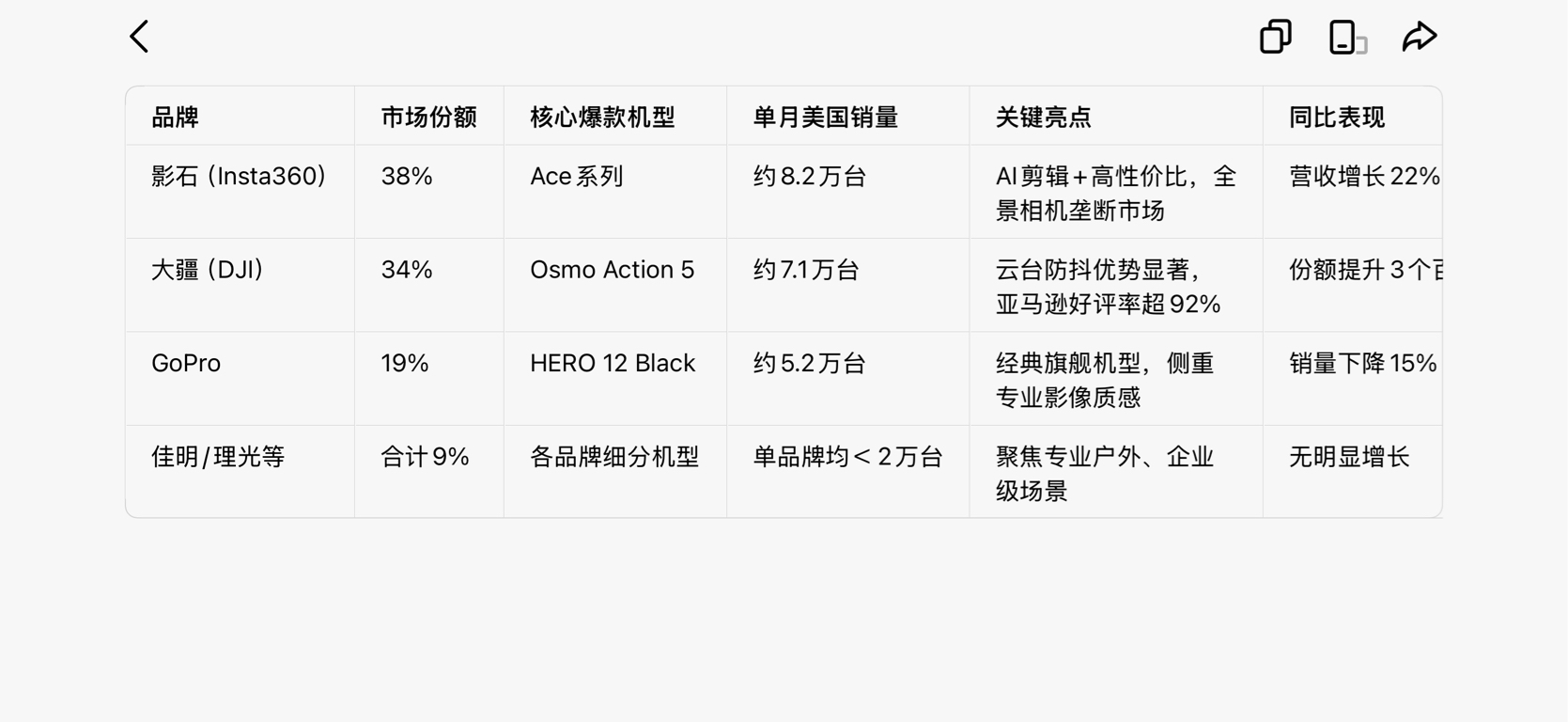This screenshot has height=722, width=1568.
Task: Click the 38% market share cell
Action: point(407,177)
